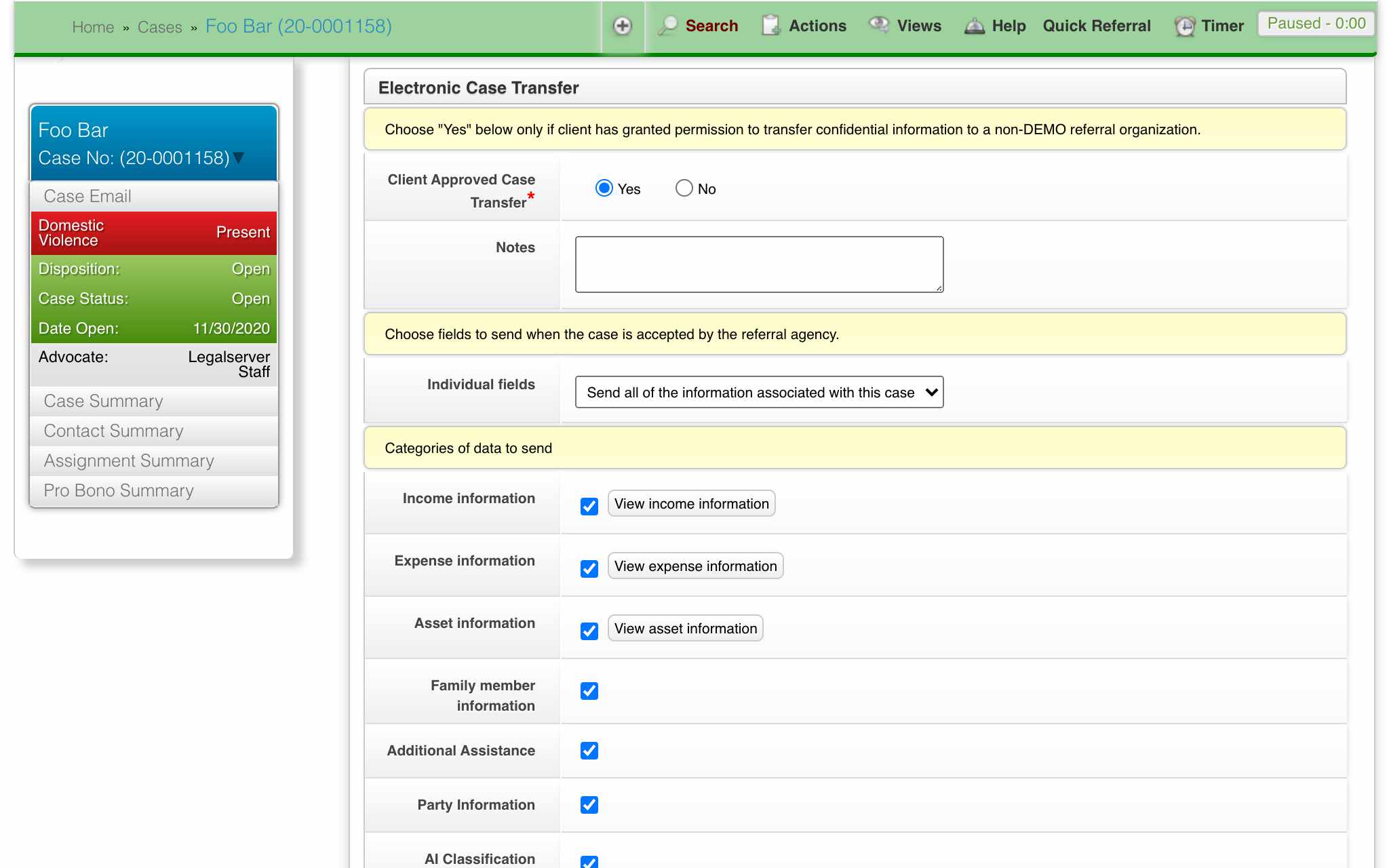Click the Timer clock icon

pyautogui.click(x=1185, y=26)
